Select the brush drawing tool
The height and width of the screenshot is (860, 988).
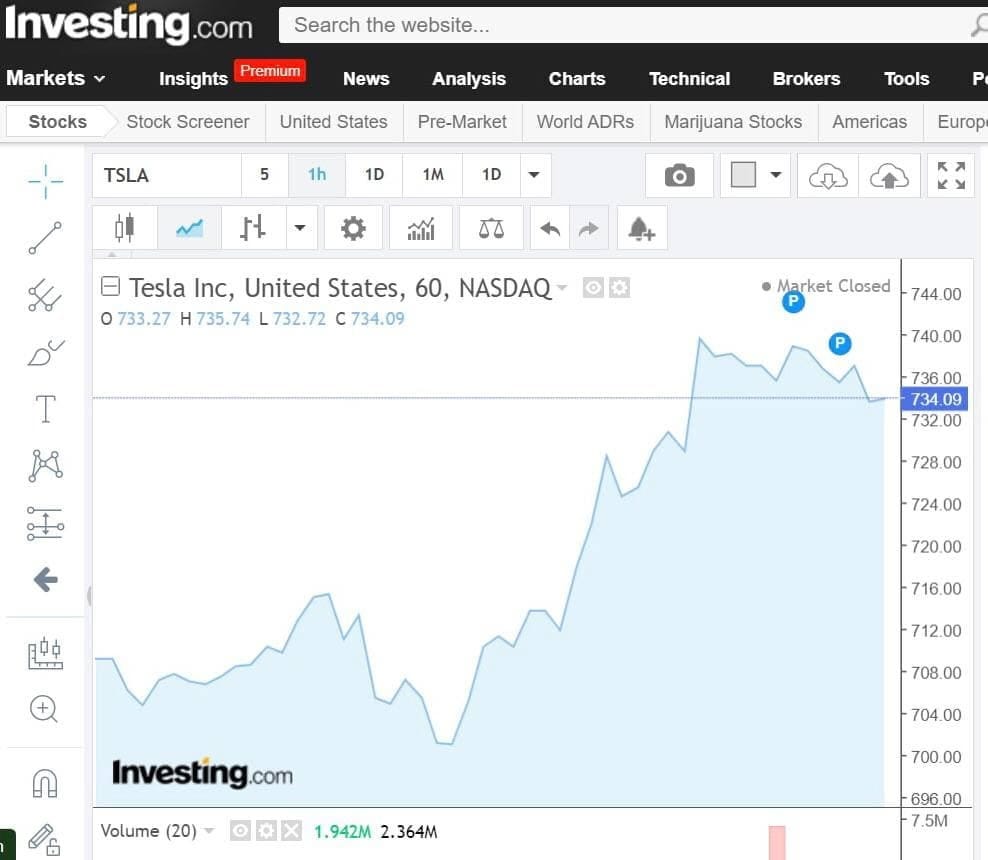(45, 352)
